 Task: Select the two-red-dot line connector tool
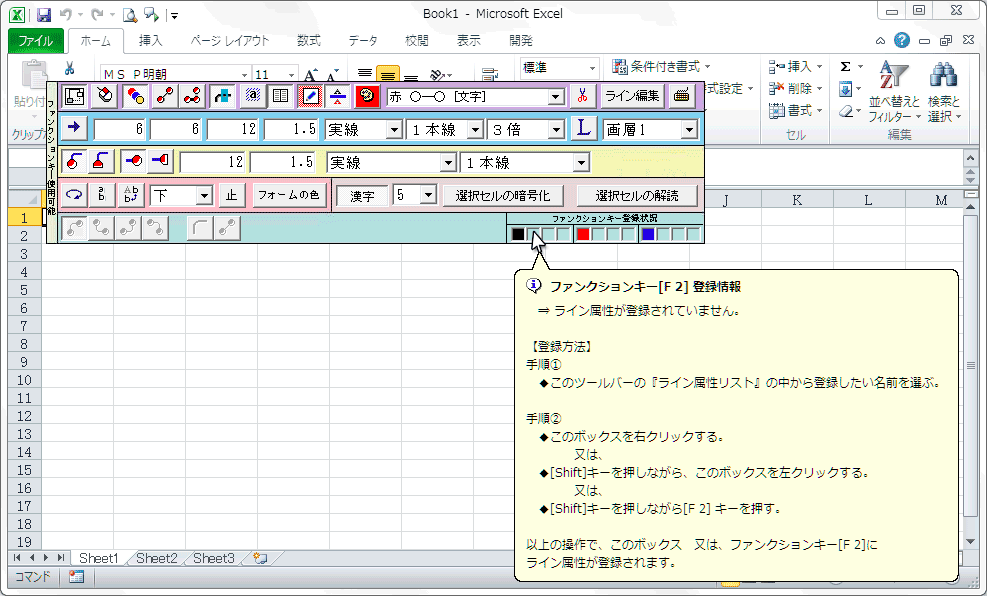(165, 96)
